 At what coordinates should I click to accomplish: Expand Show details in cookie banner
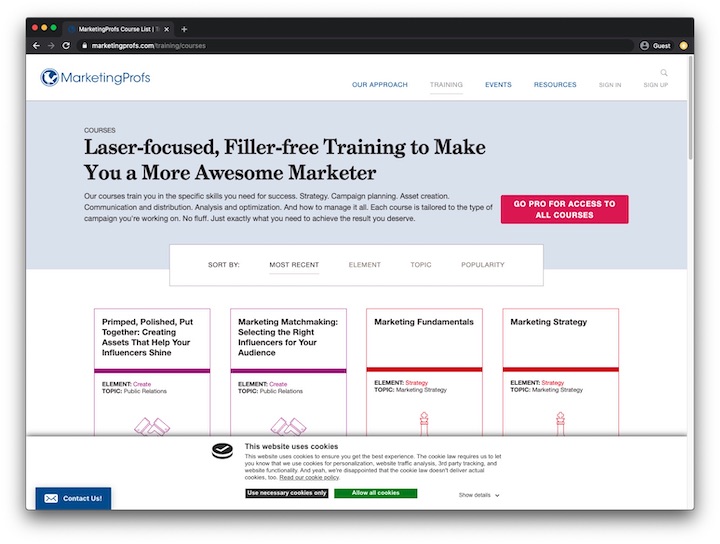479,495
